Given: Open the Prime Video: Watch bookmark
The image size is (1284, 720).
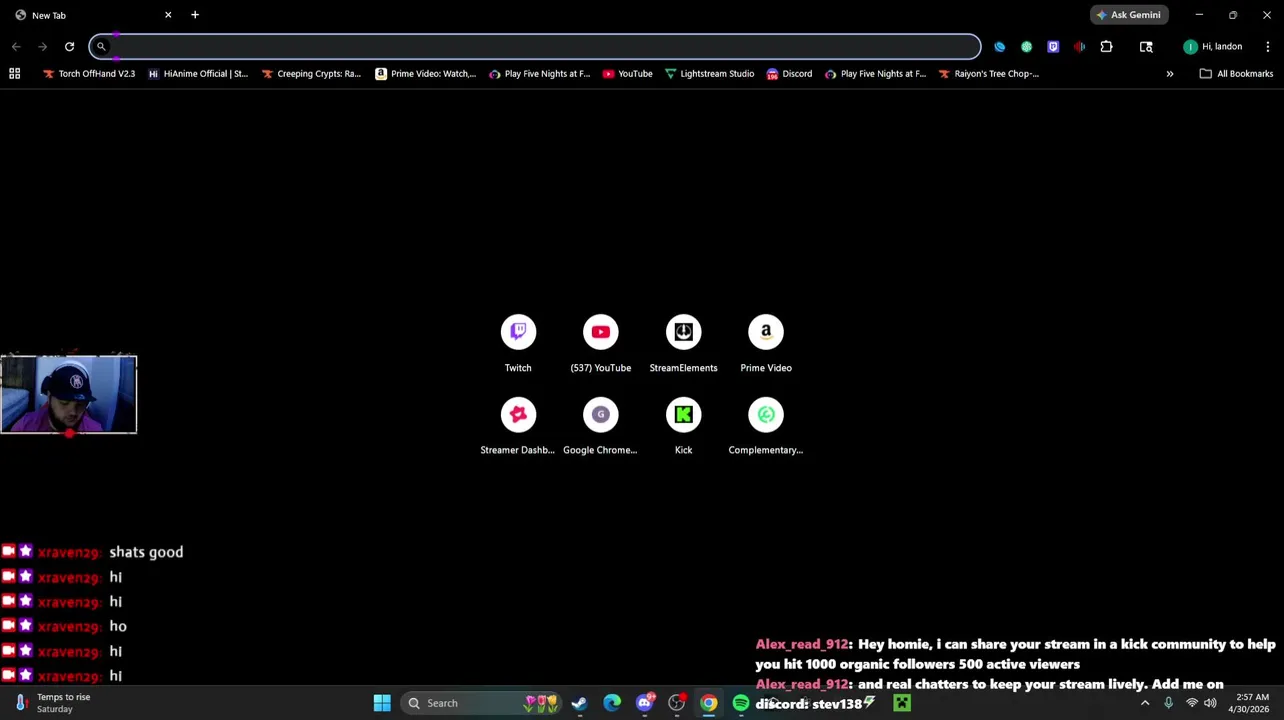Looking at the screenshot, I should (x=425, y=73).
